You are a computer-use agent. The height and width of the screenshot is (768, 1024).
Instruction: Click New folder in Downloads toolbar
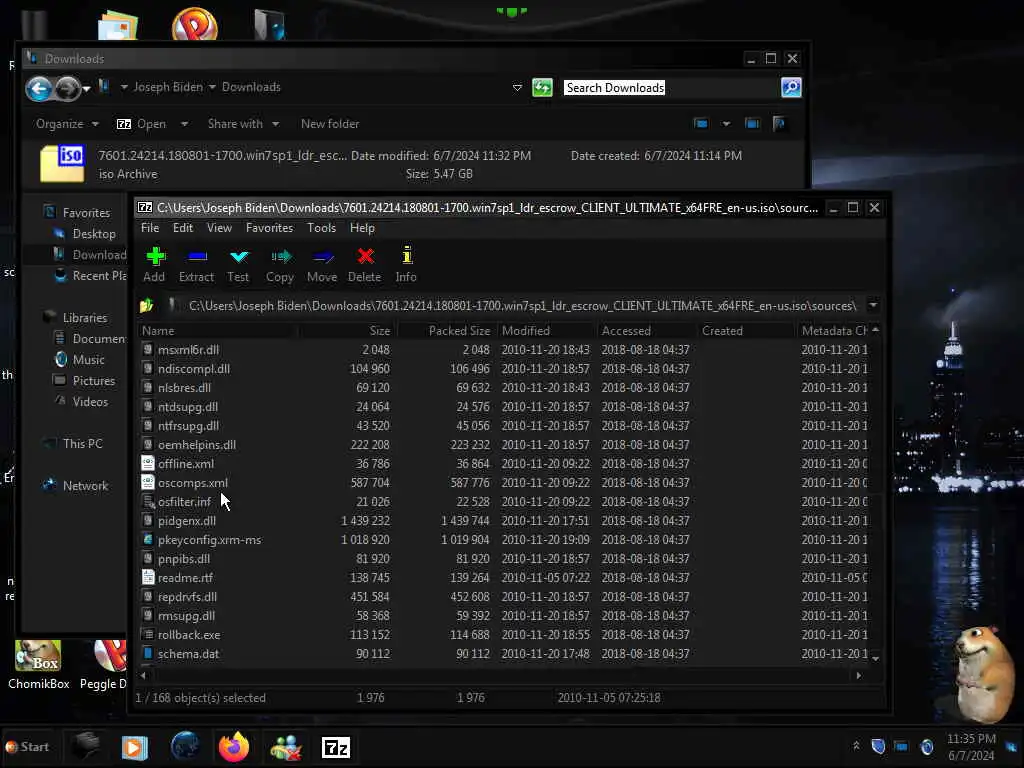point(330,124)
